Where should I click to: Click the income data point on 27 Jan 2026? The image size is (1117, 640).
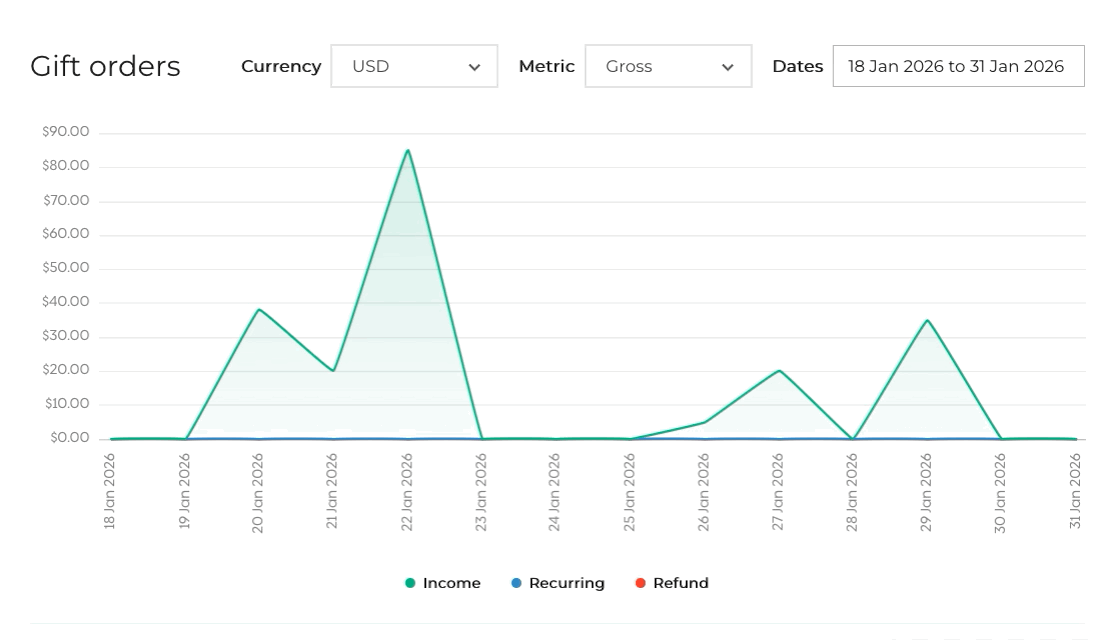pyautogui.click(x=778, y=371)
